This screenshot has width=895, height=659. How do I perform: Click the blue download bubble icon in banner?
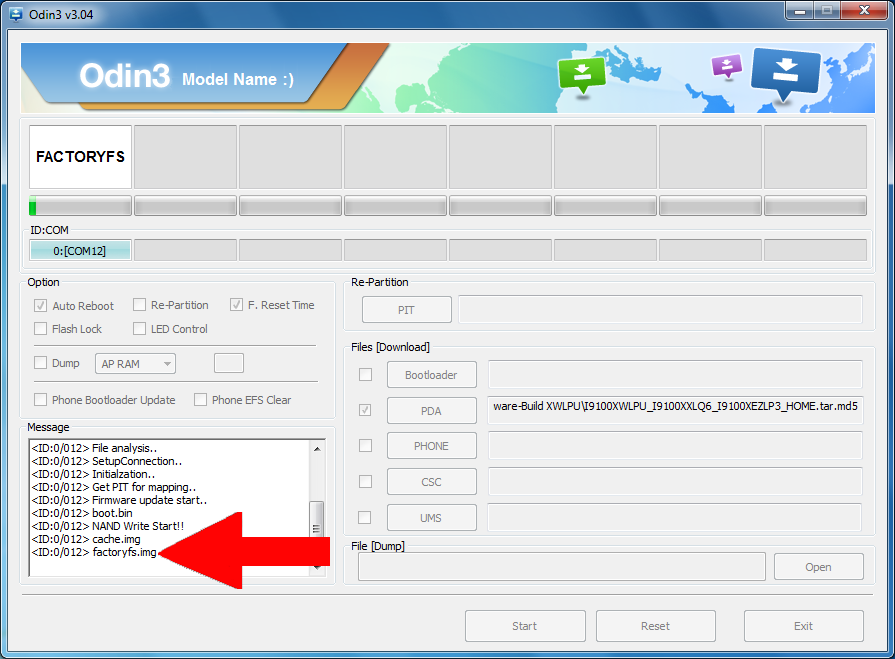pos(786,73)
